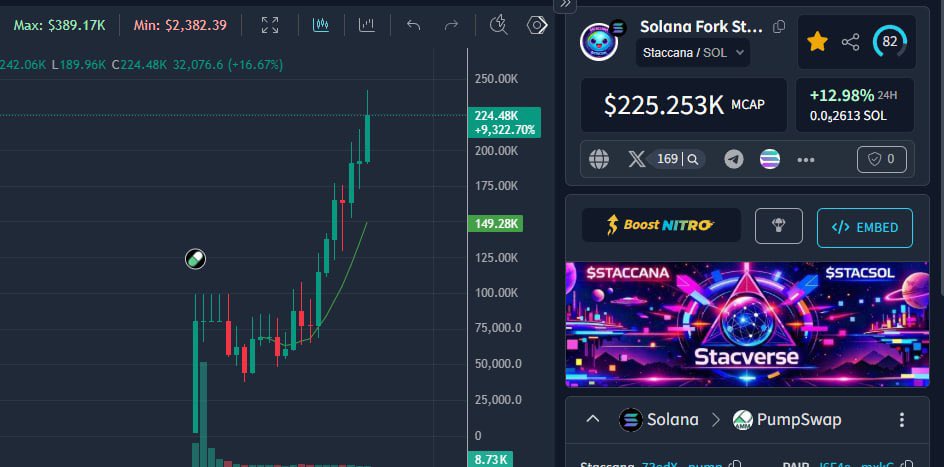Open the Solana chain link
Viewport: 944px width, 467px height.
tap(659, 419)
